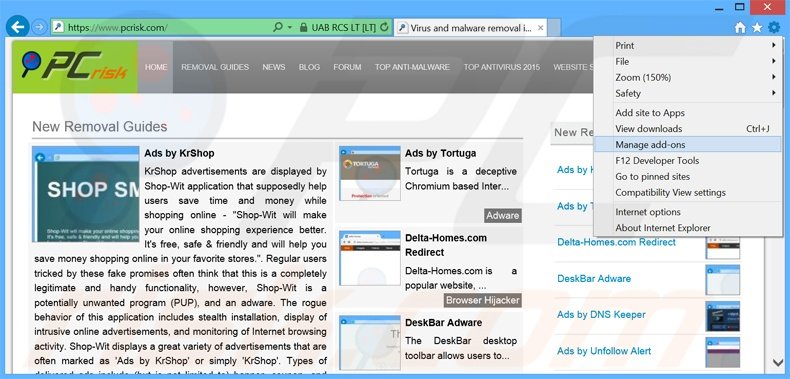790x379 pixels.
Task: Click the address bar URL field
Action: tap(161, 27)
